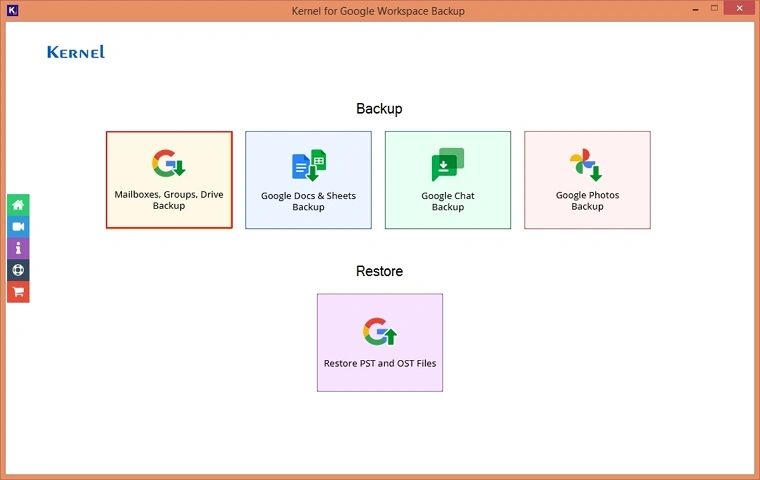Click the Google upload restore icon
The height and width of the screenshot is (480, 760).
coord(380,332)
